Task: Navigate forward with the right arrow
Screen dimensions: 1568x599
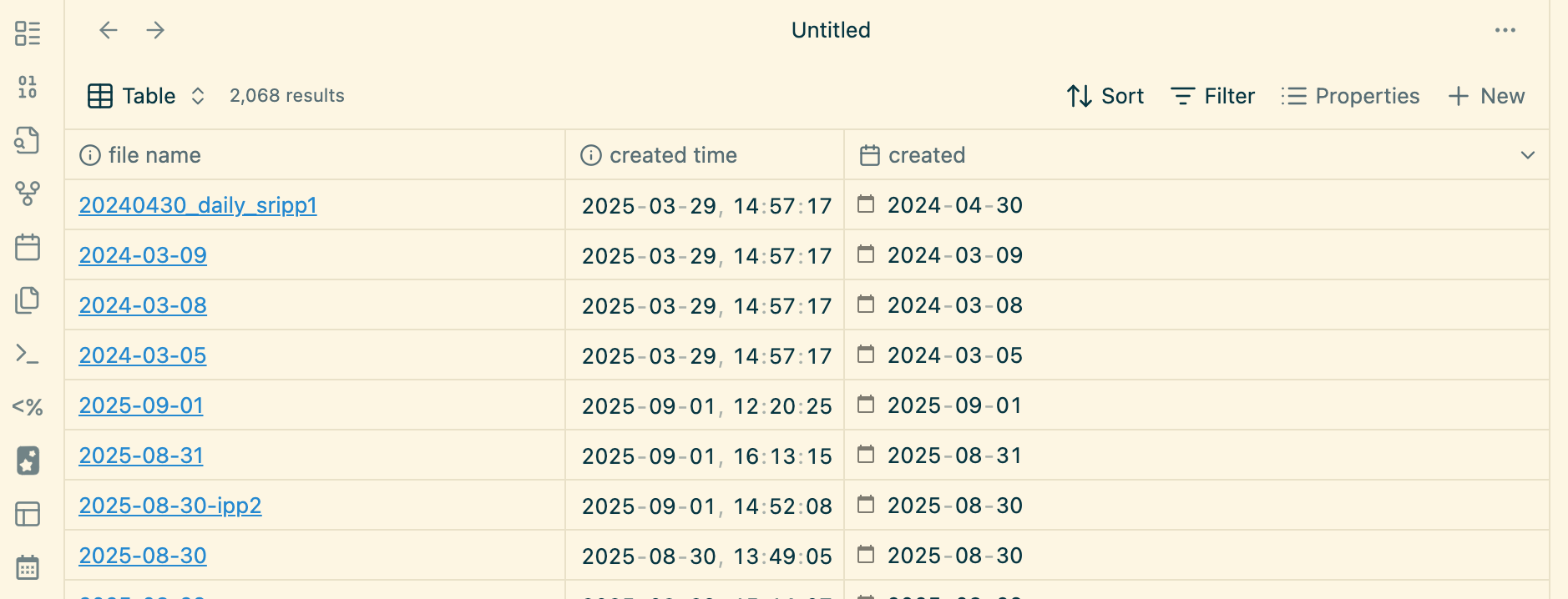Action: tap(155, 31)
